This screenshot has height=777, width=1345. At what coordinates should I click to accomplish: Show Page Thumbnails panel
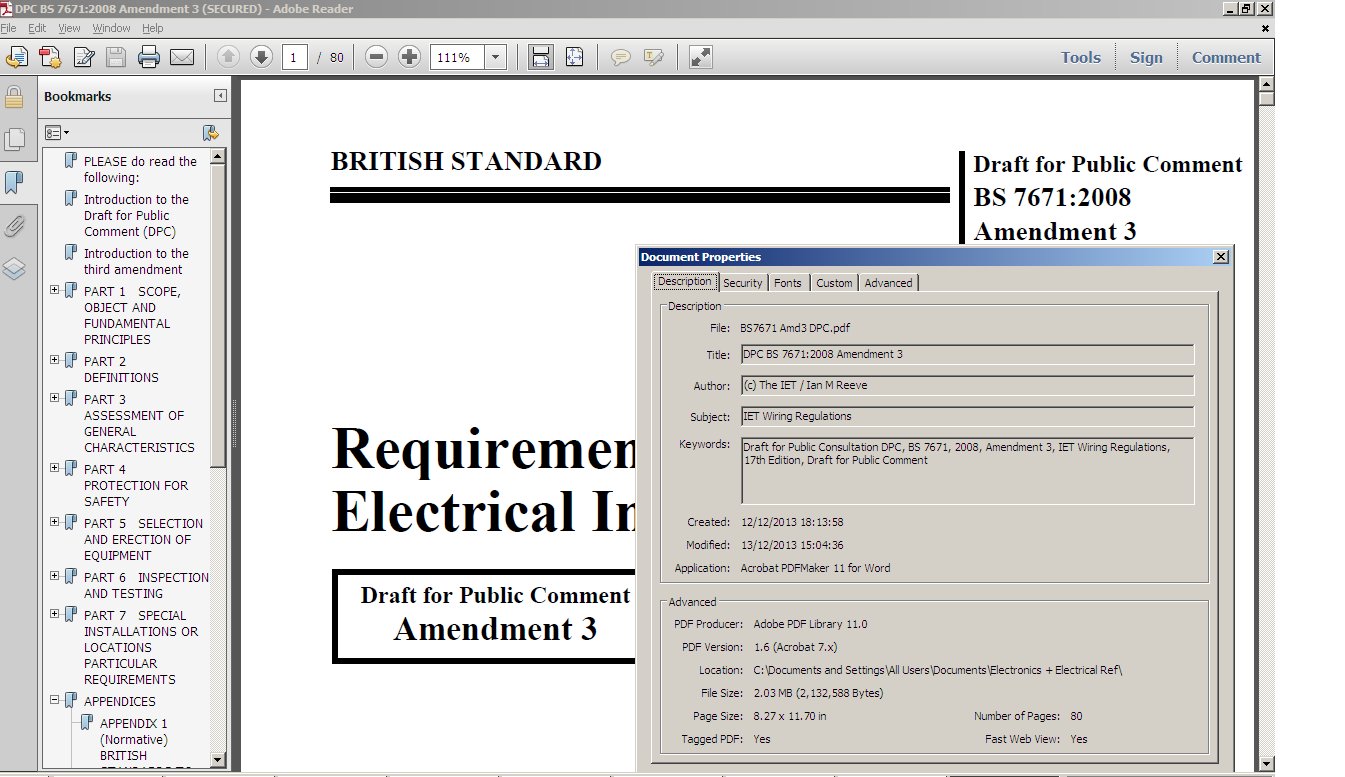[x=14, y=140]
